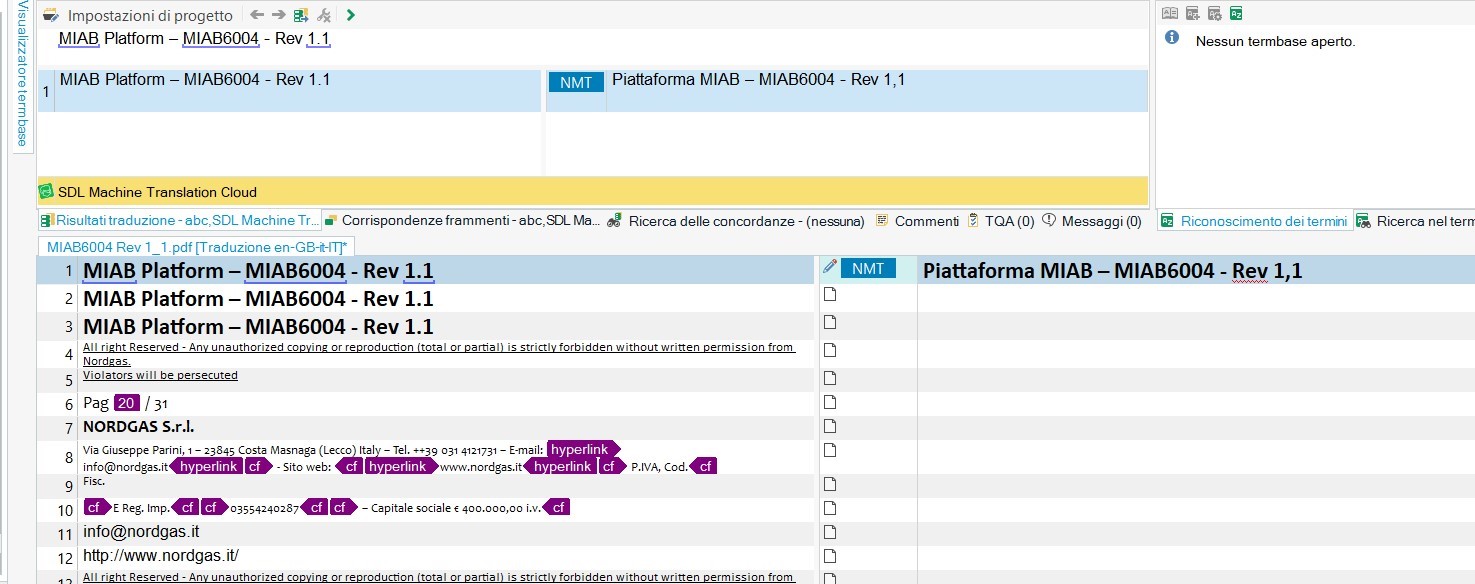Click the source text of segment 3
The image size is (1475, 584).
pos(258,327)
